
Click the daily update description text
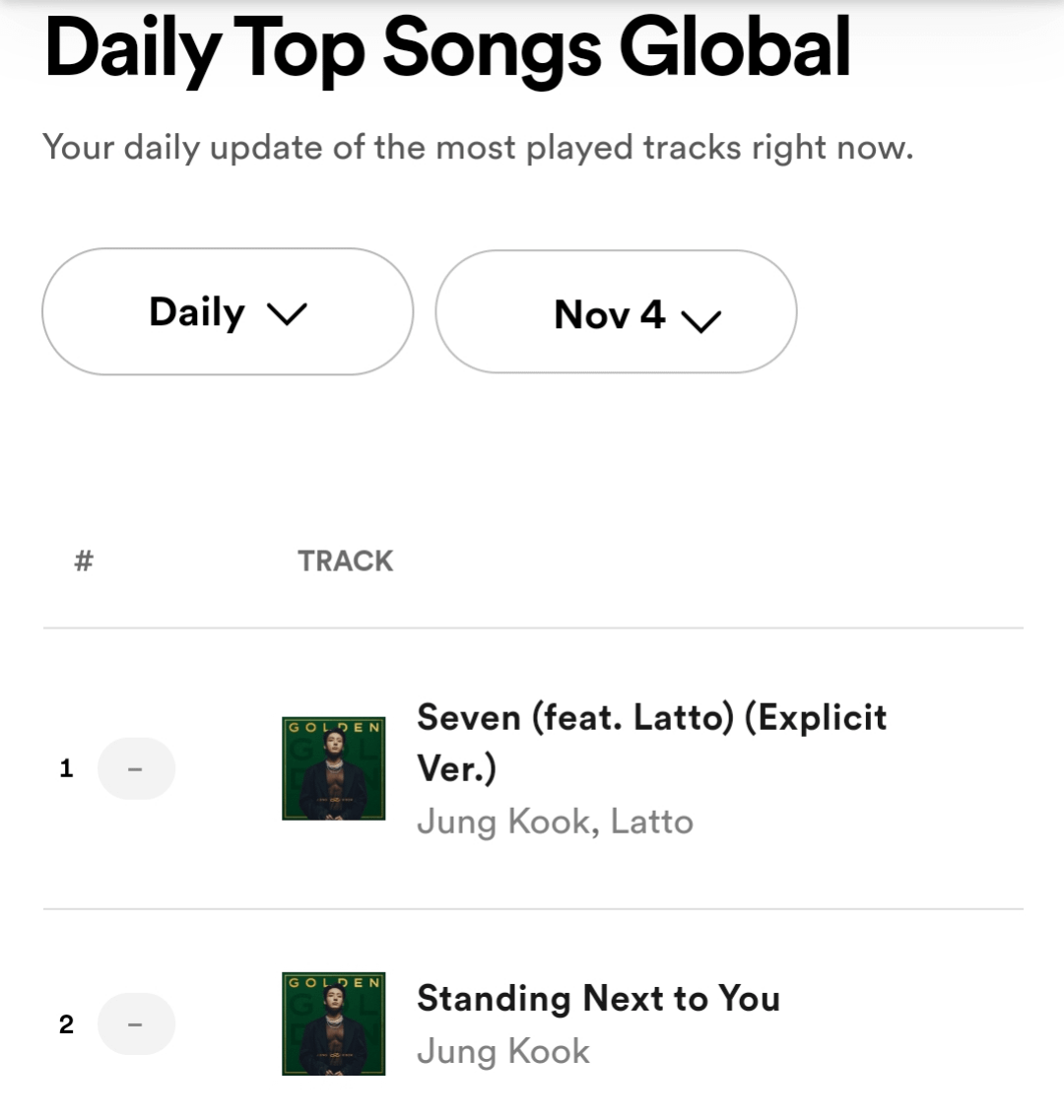[478, 148]
